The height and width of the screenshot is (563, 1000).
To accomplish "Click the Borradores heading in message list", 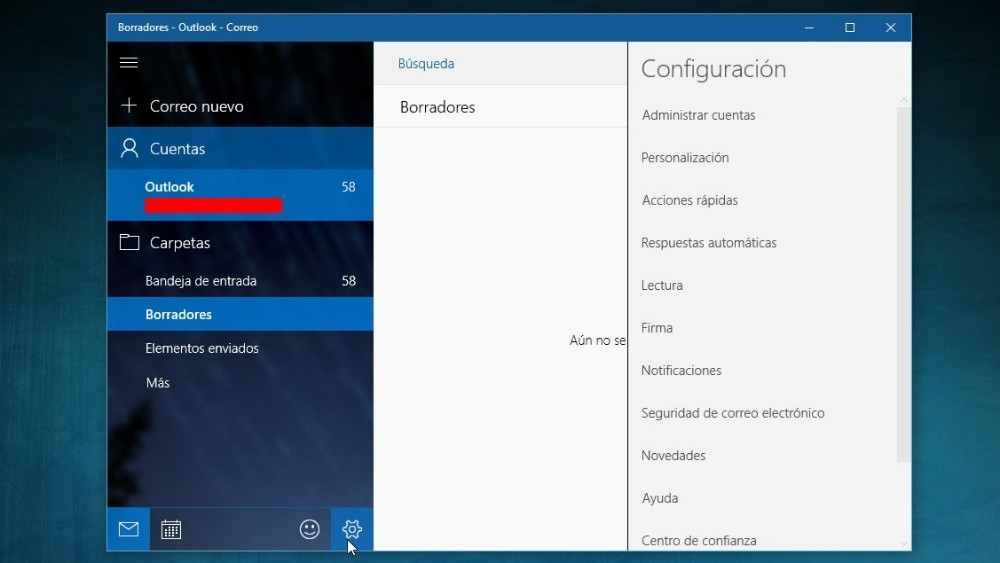I will [x=438, y=106].
